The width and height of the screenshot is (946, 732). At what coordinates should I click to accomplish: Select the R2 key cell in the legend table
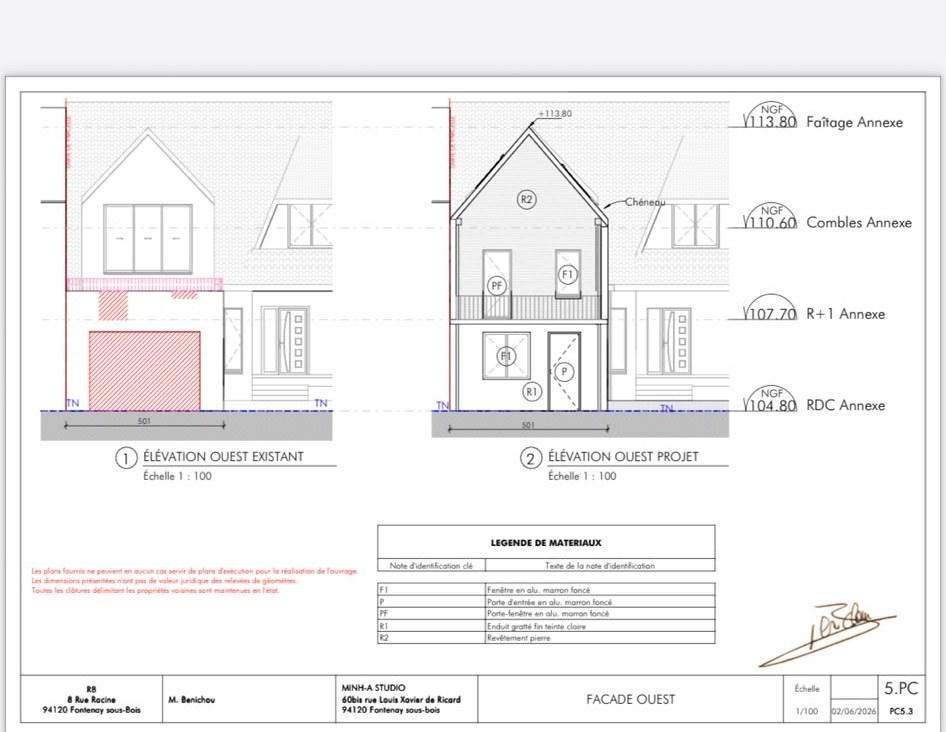[431, 637]
